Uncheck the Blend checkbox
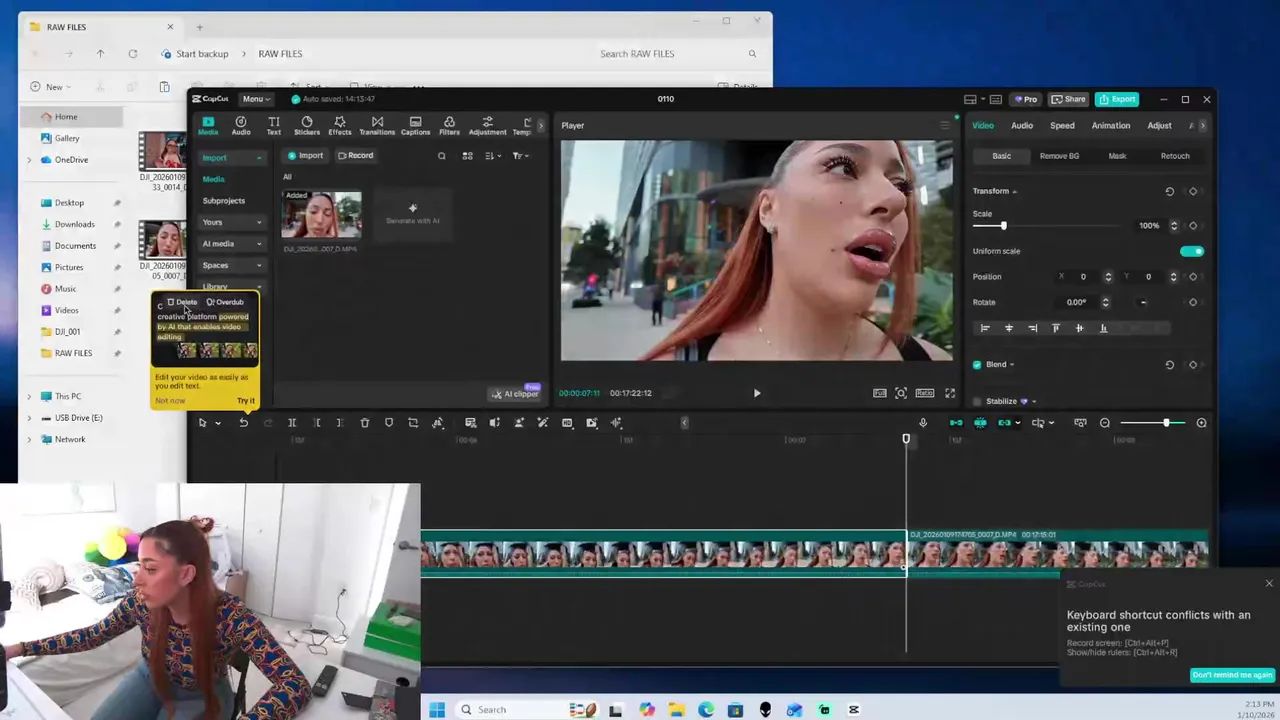Image resolution: width=1280 pixels, height=720 pixels. click(x=977, y=365)
